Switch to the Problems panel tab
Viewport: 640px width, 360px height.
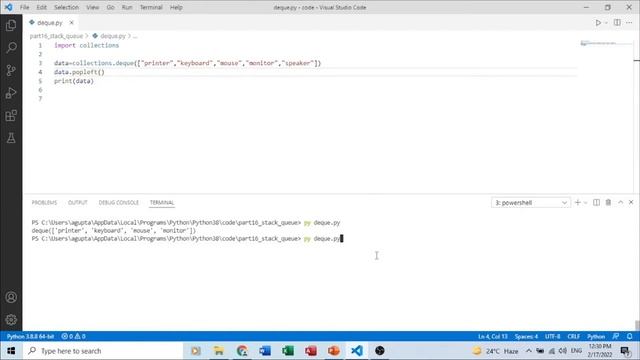click(x=44, y=203)
